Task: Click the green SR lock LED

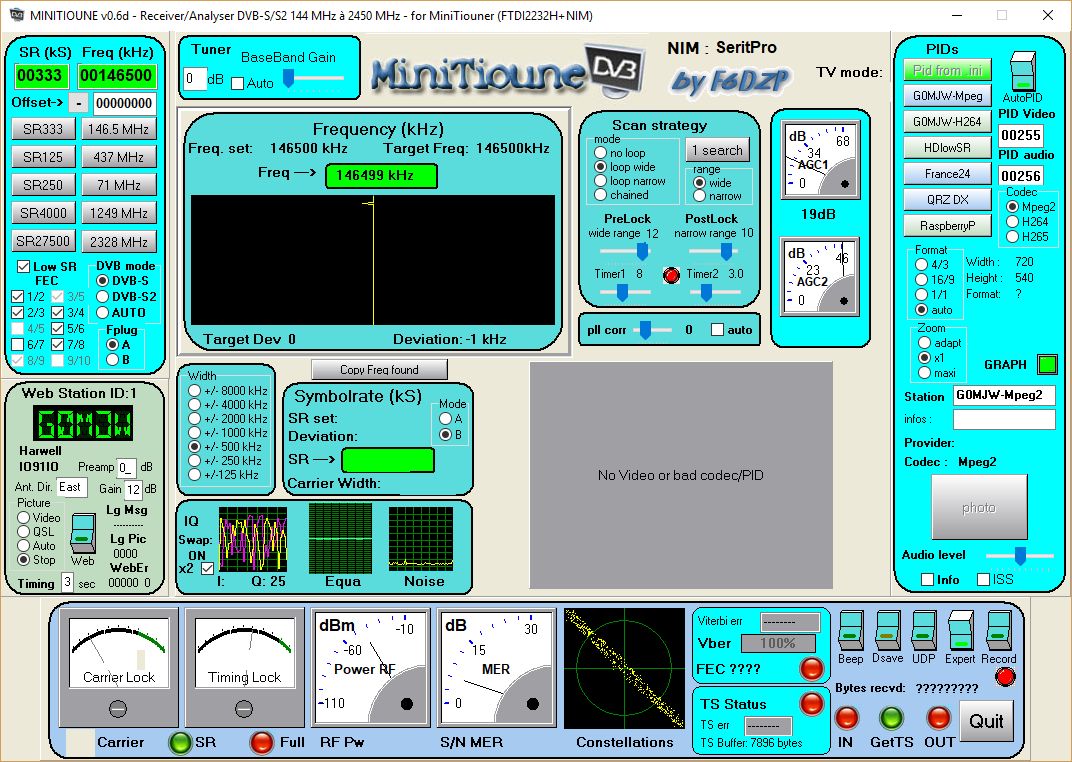Action: [180, 742]
